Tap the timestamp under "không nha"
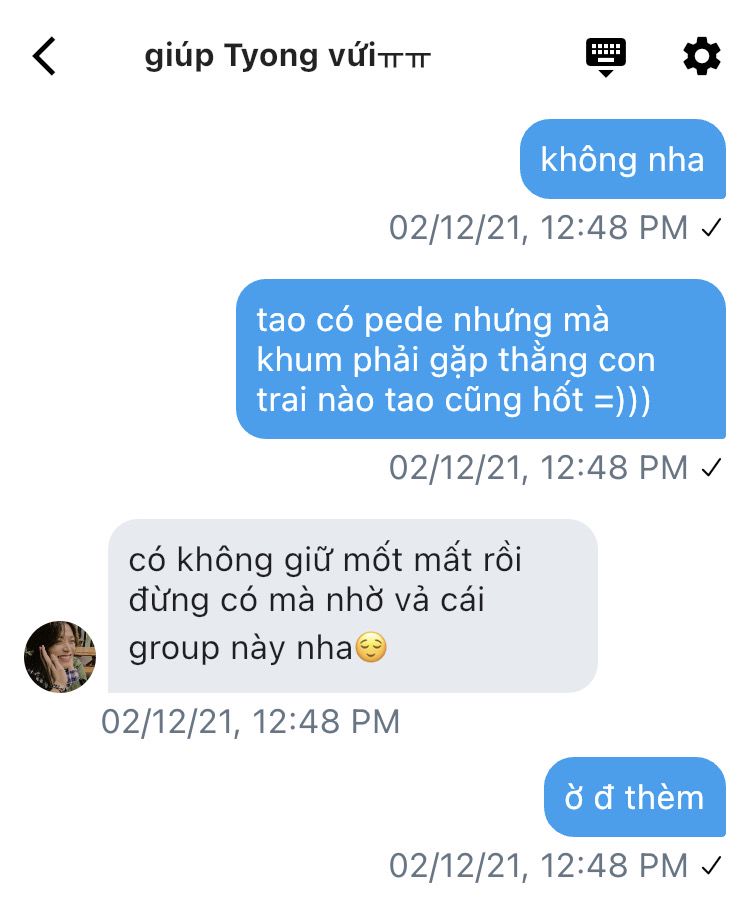This screenshot has width=750, height=920. pos(538,228)
